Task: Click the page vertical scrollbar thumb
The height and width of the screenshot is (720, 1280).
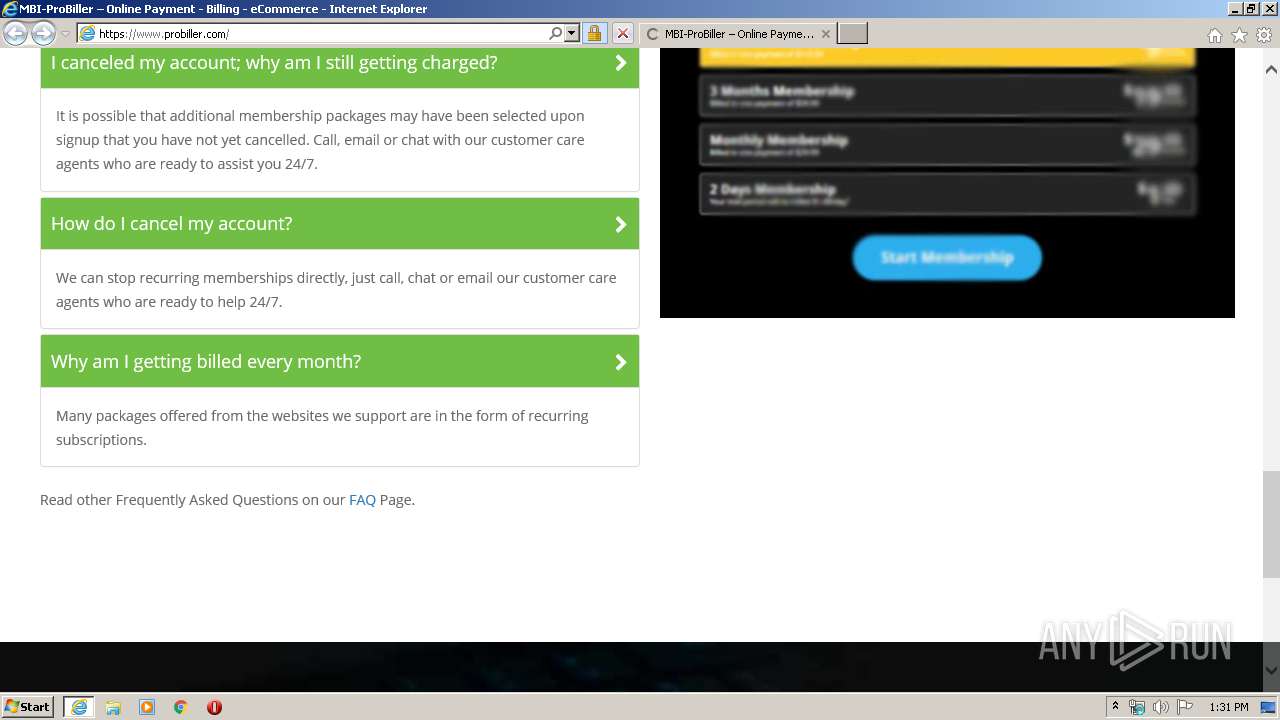Action: click(1271, 524)
